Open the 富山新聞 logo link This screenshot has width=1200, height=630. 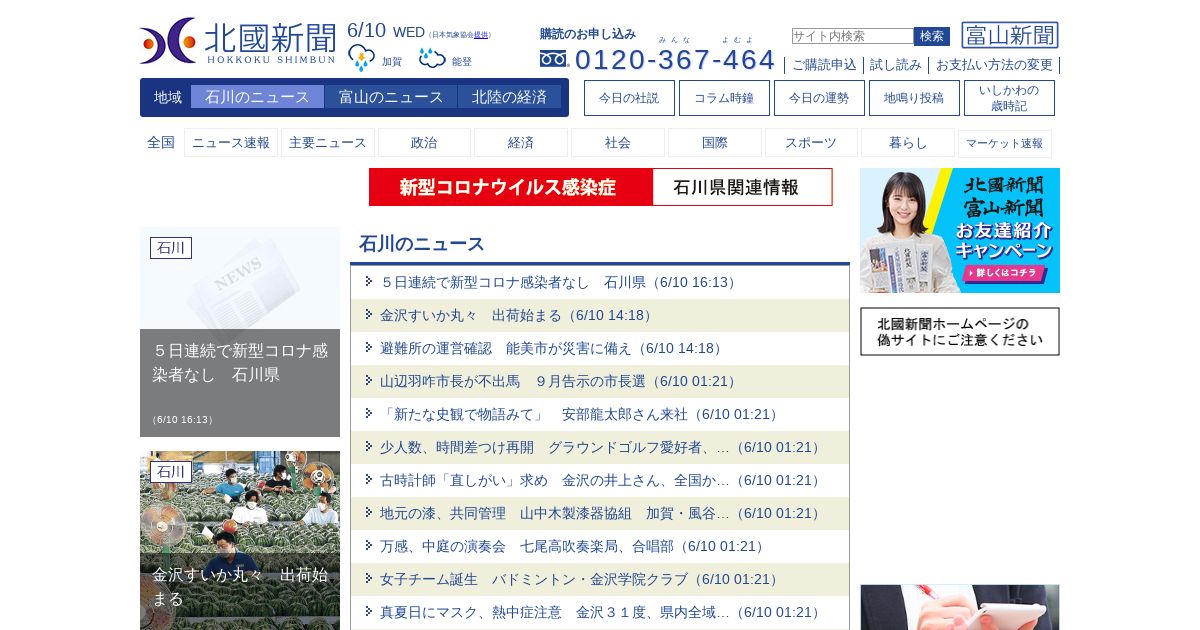click(1010, 35)
